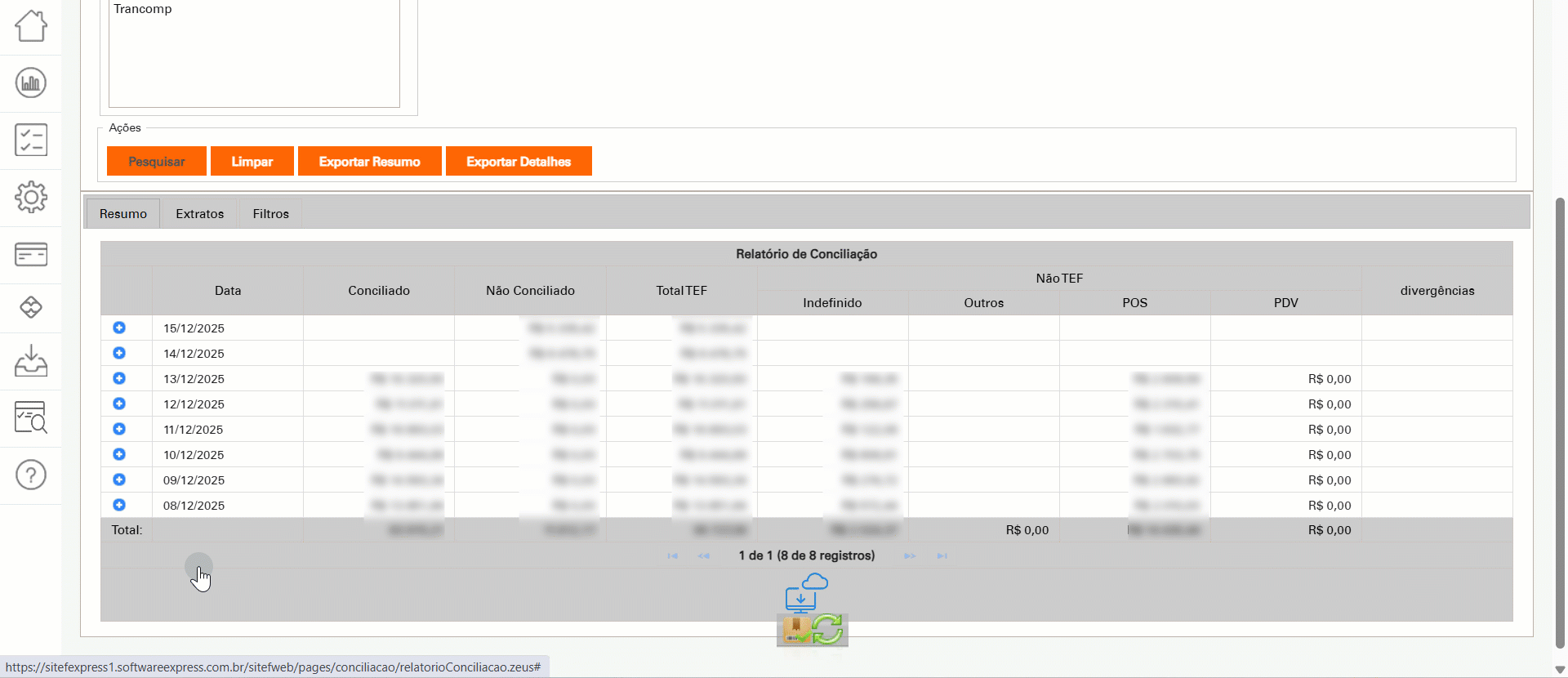Expand the 15/12/2025 row
This screenshot has width=1568, height=678.
click(119, 328)
